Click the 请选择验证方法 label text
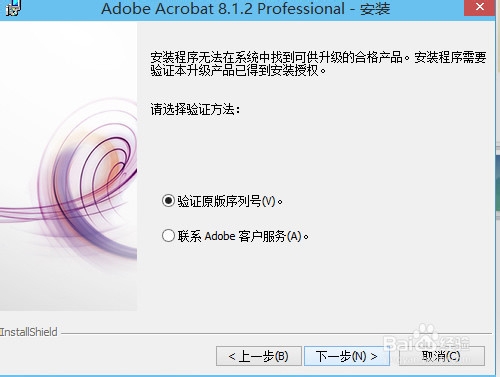The image size is (500, 377). click(195, 109)
